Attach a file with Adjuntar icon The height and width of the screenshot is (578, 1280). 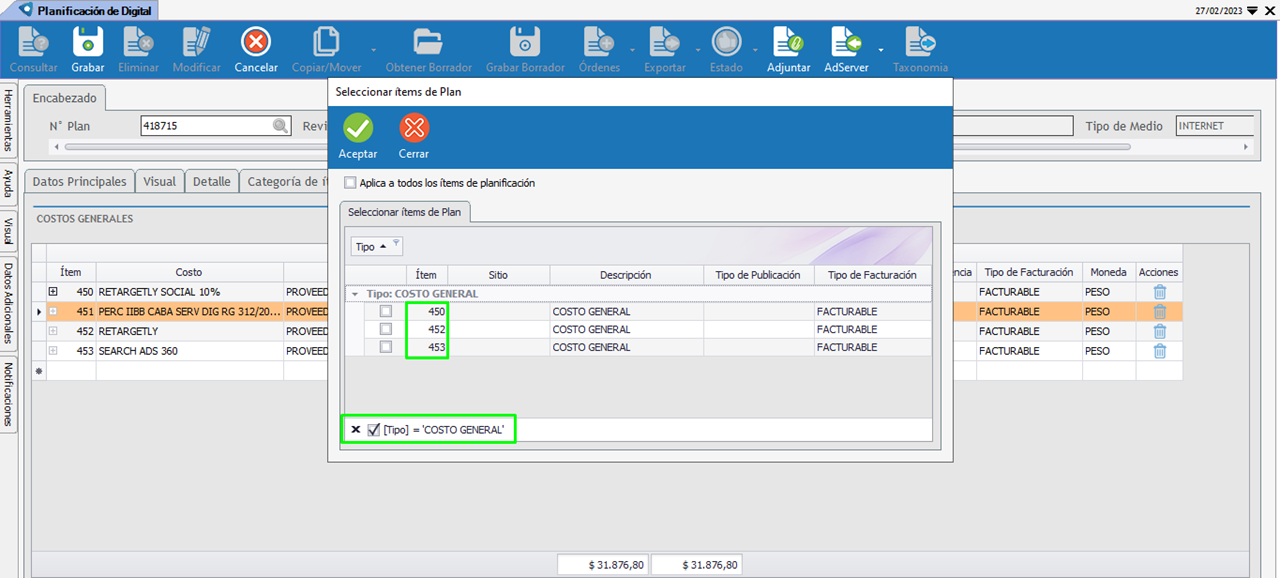click(x=789, y=42)
